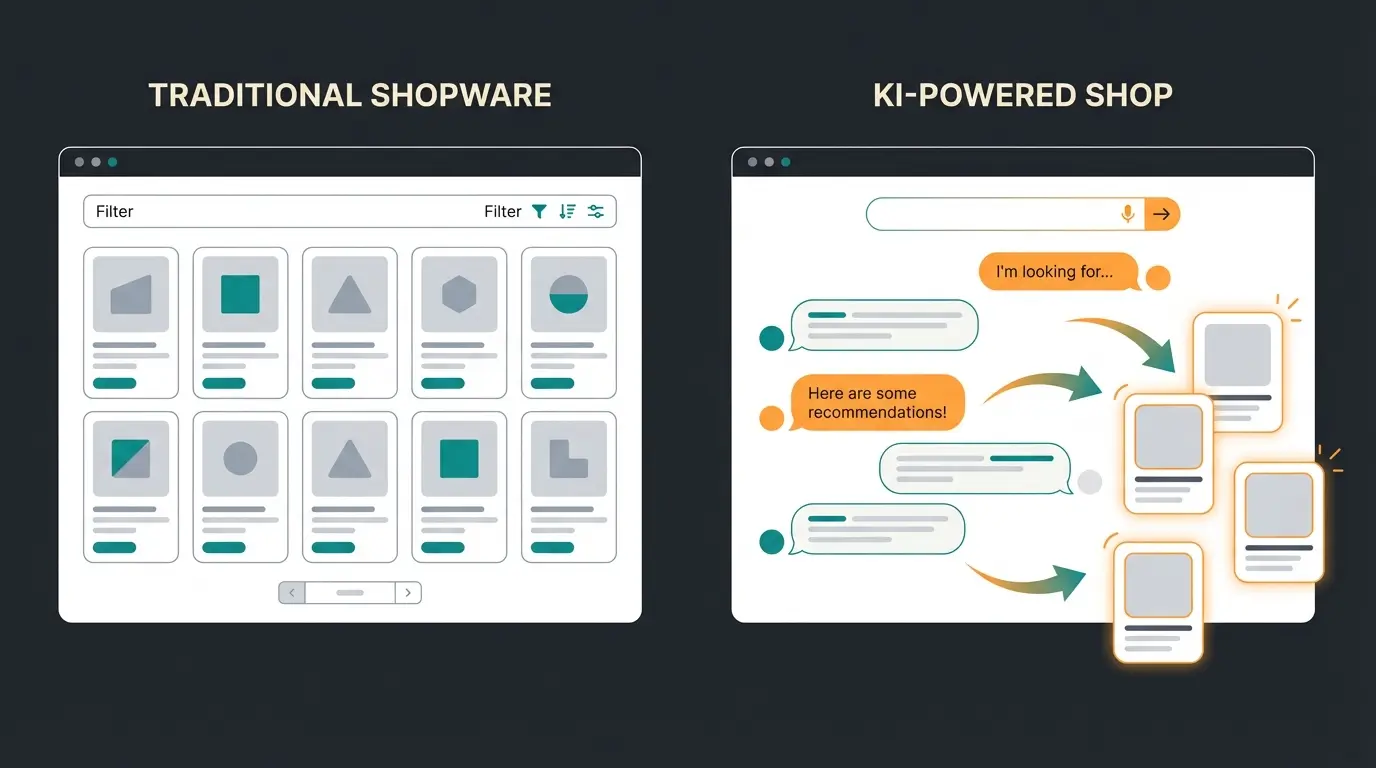
Task: Click the next page chevron in the pagination control
Action: (408, 592)
